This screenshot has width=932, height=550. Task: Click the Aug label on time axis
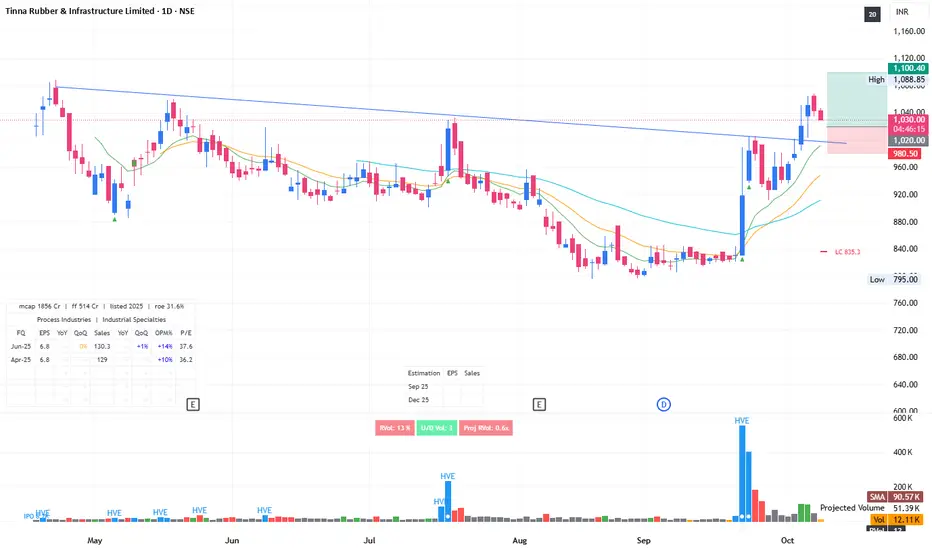click(519, 540)
